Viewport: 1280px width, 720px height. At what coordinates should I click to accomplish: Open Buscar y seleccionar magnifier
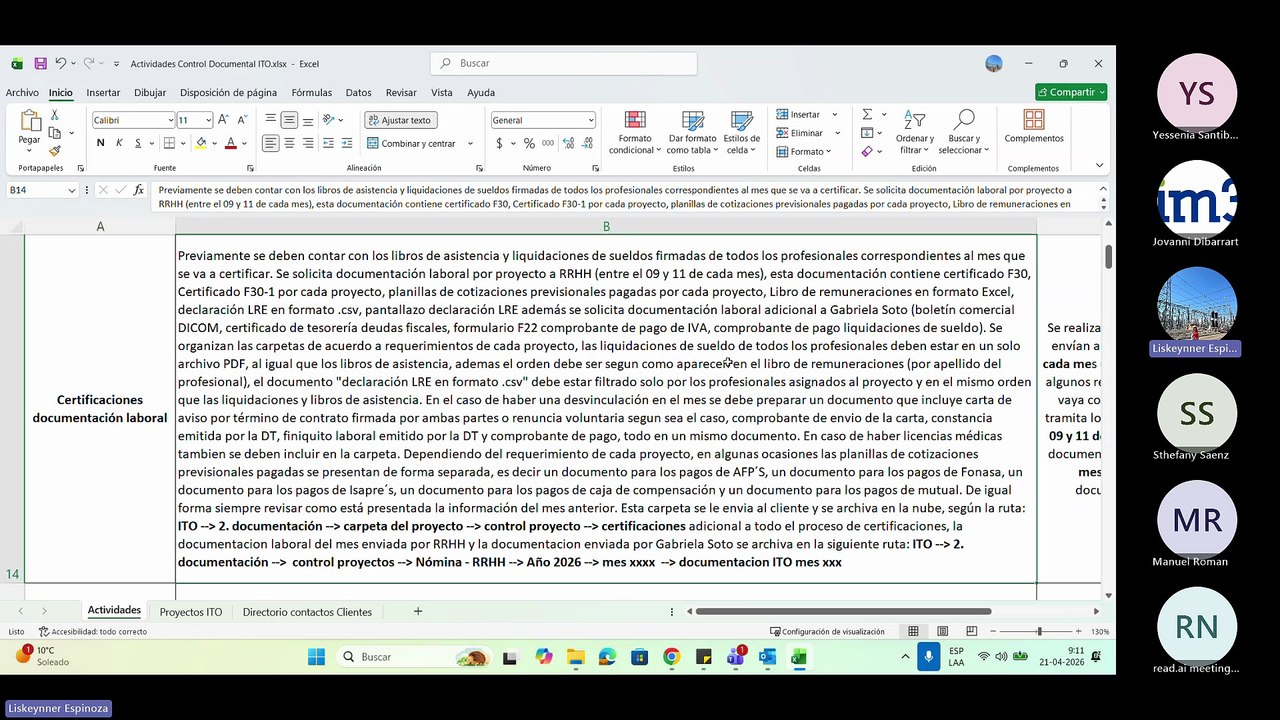[x=964, y=132]
